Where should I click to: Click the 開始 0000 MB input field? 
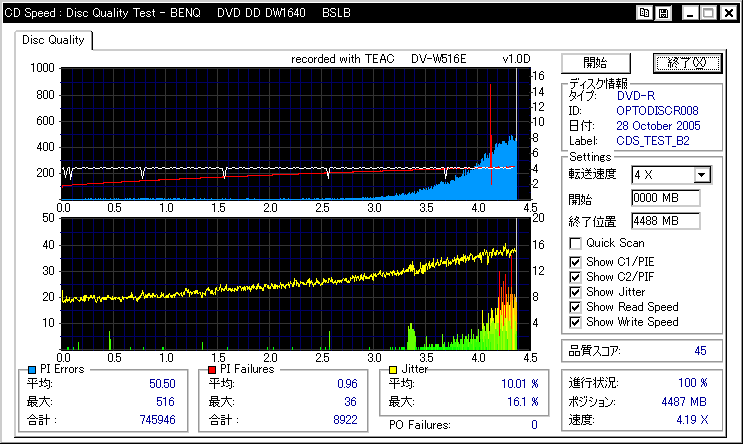pos(665,198)
